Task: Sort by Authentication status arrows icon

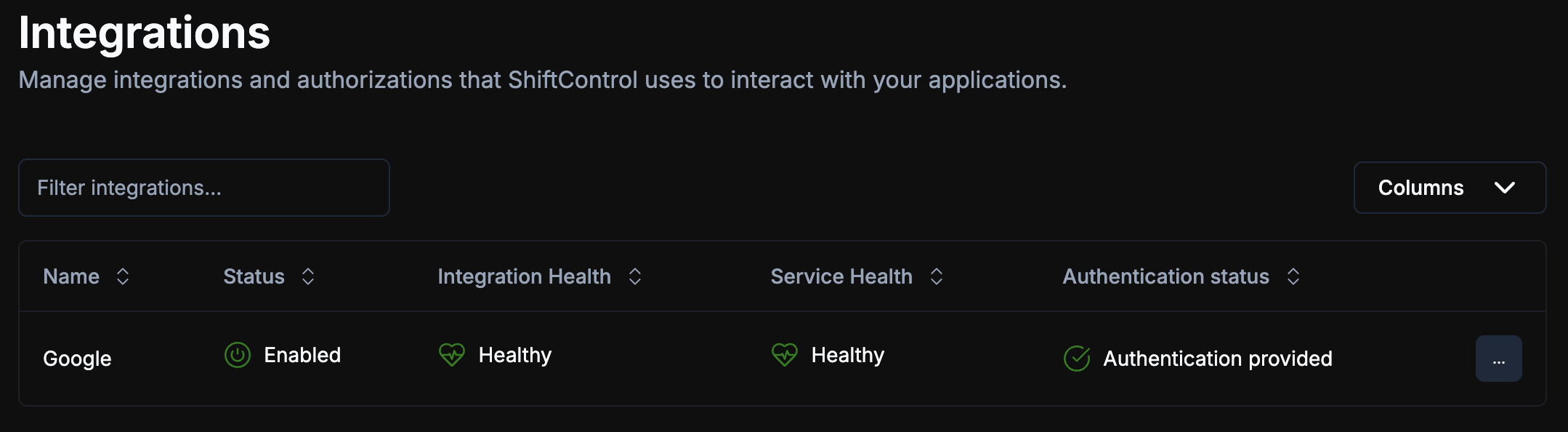Action: 1293,276
